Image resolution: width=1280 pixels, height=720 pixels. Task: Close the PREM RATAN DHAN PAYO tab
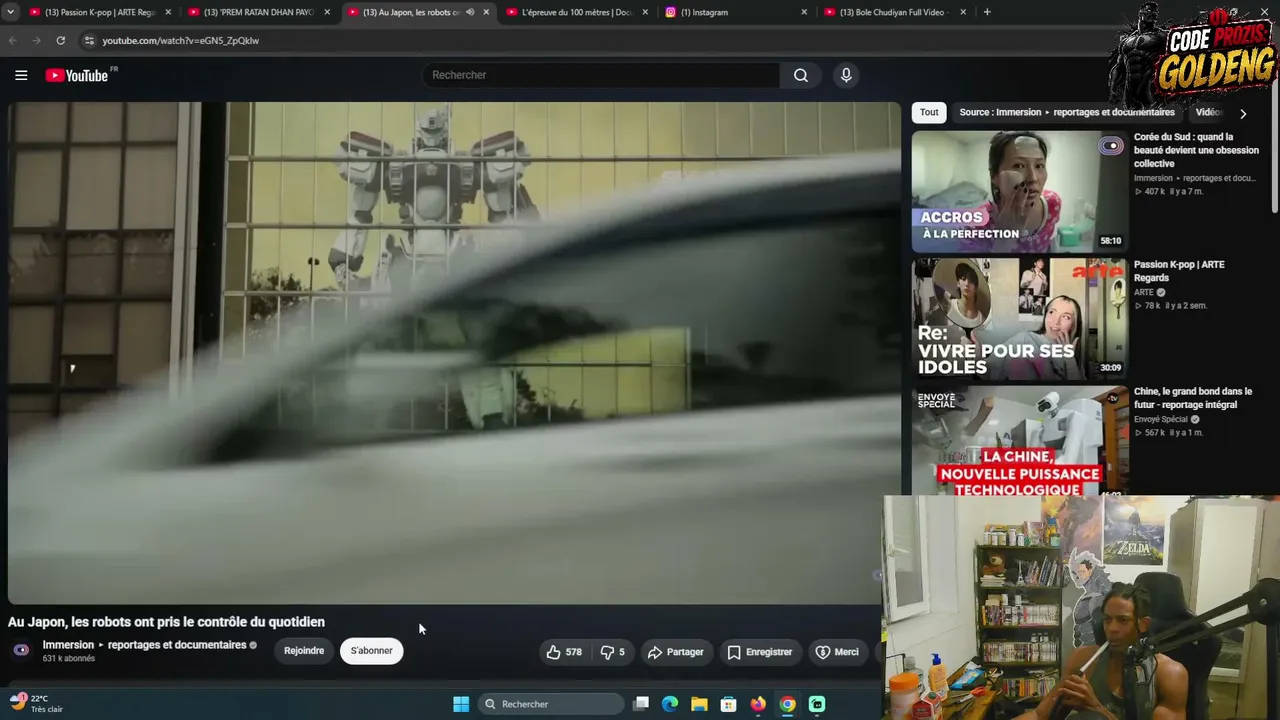tap(327, 12)
